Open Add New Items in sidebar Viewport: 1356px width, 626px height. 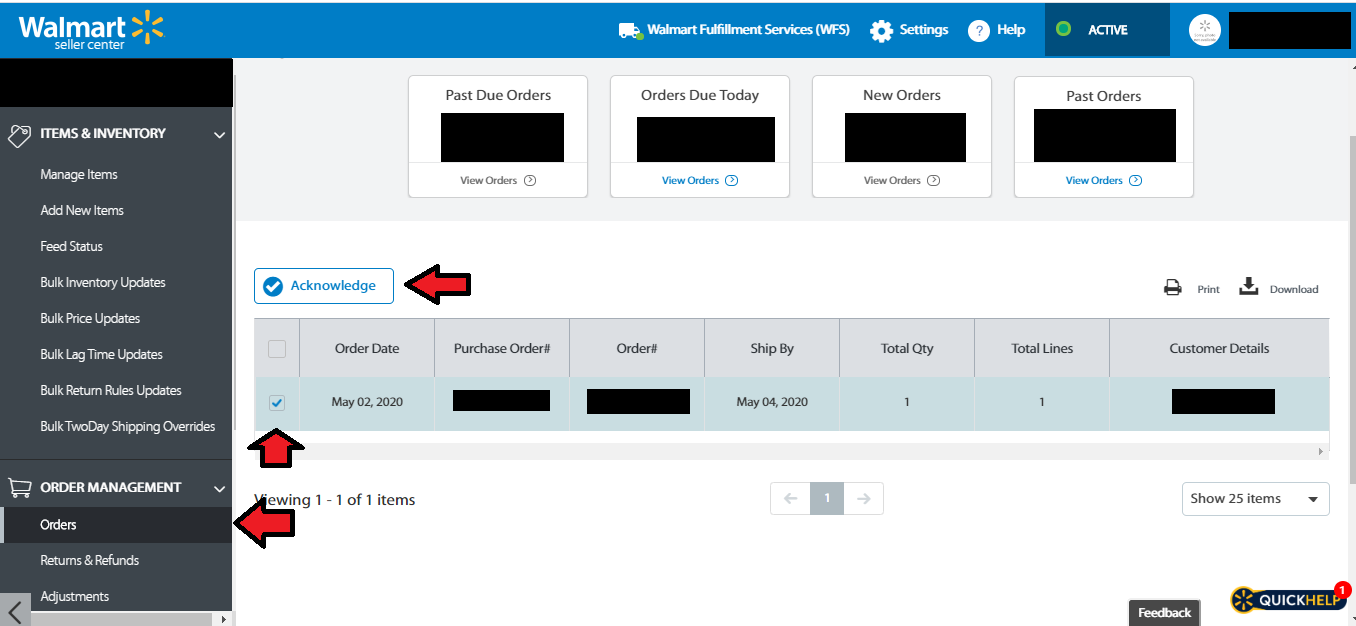(x=82, y=210)
